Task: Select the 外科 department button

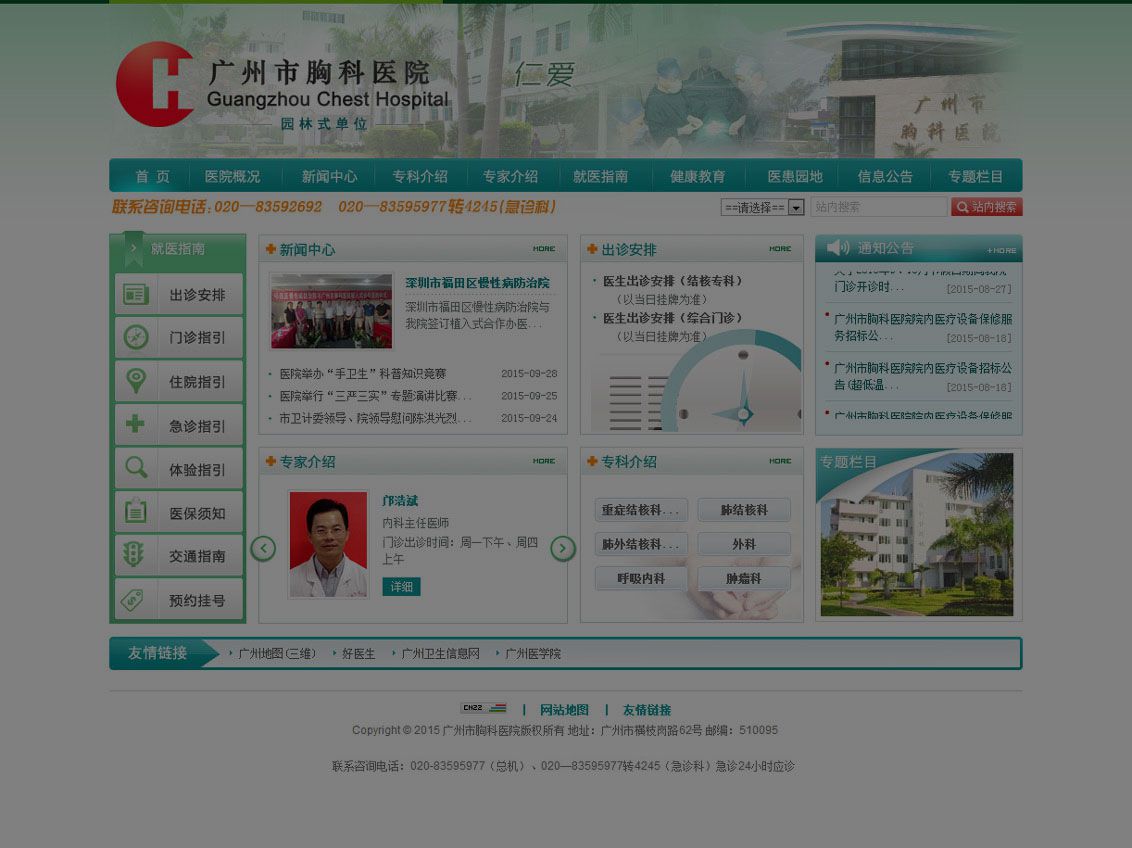Action: tap(744, 544)
